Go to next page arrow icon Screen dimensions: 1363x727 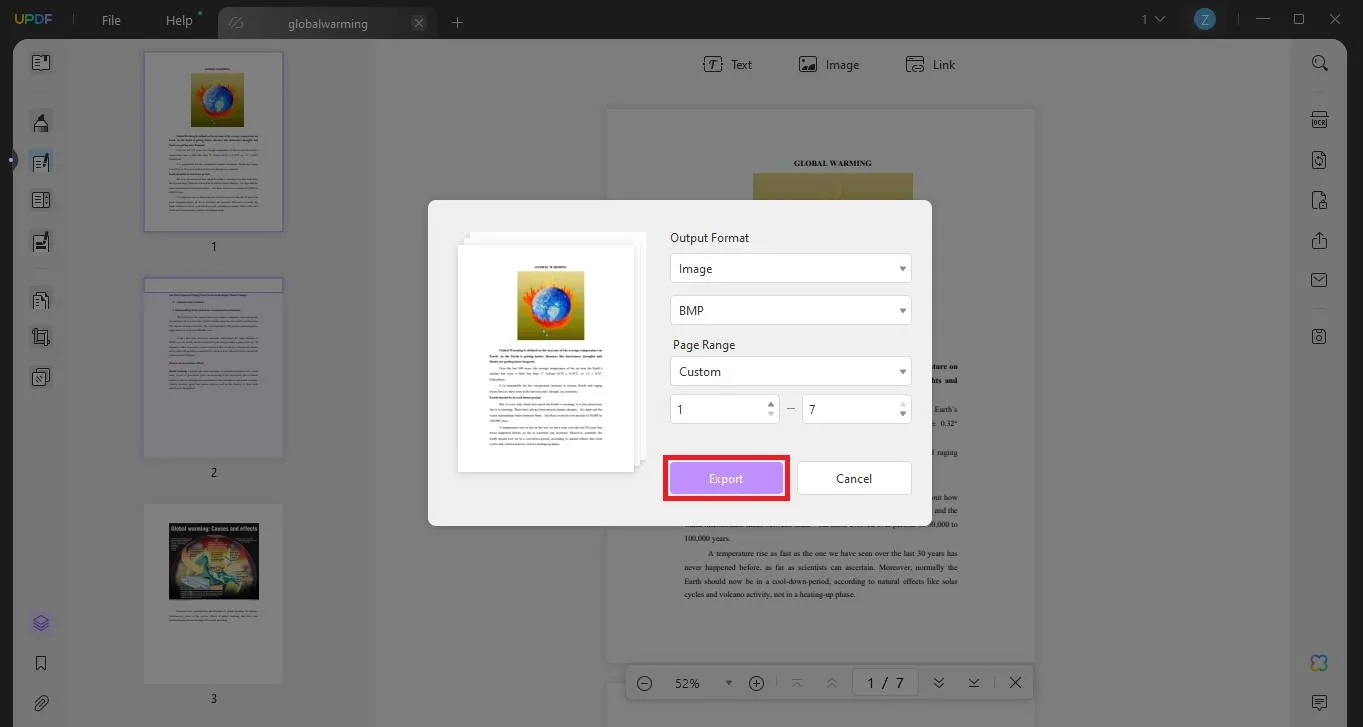tap(938, 683)
